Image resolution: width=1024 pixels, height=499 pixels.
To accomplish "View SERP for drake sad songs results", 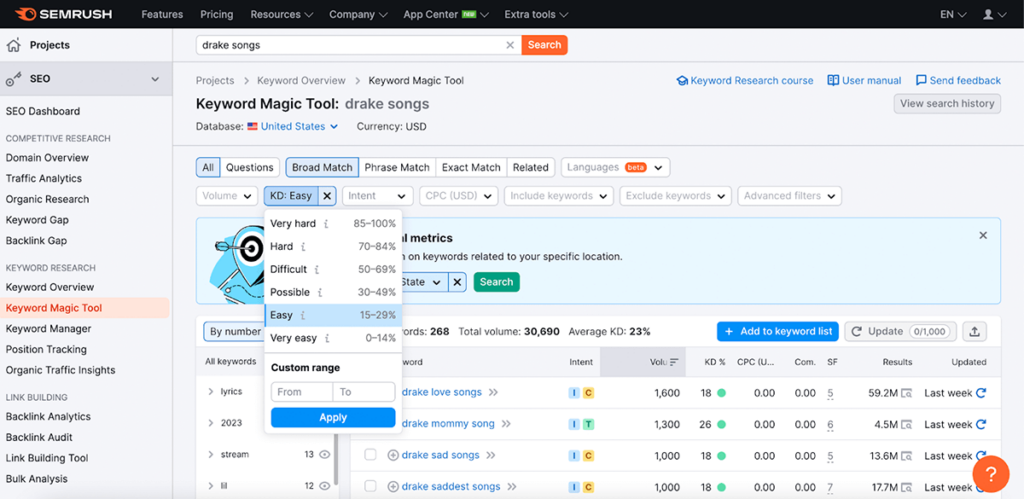I will point(906,456).
